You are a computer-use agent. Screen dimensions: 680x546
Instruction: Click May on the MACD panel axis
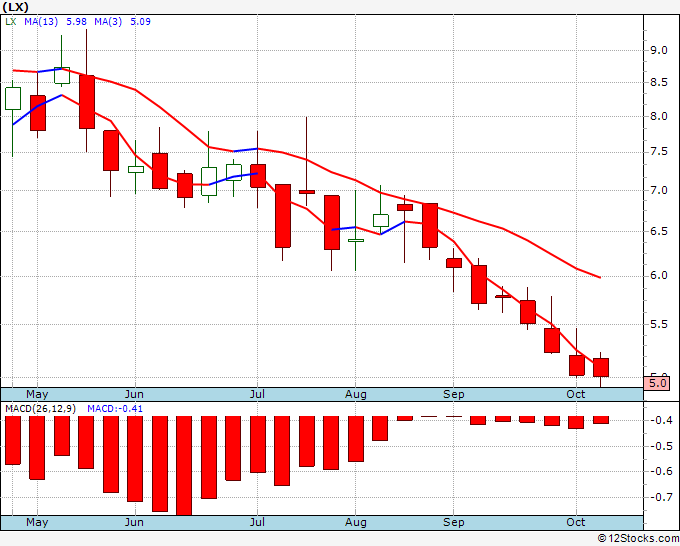click(37, 522)
